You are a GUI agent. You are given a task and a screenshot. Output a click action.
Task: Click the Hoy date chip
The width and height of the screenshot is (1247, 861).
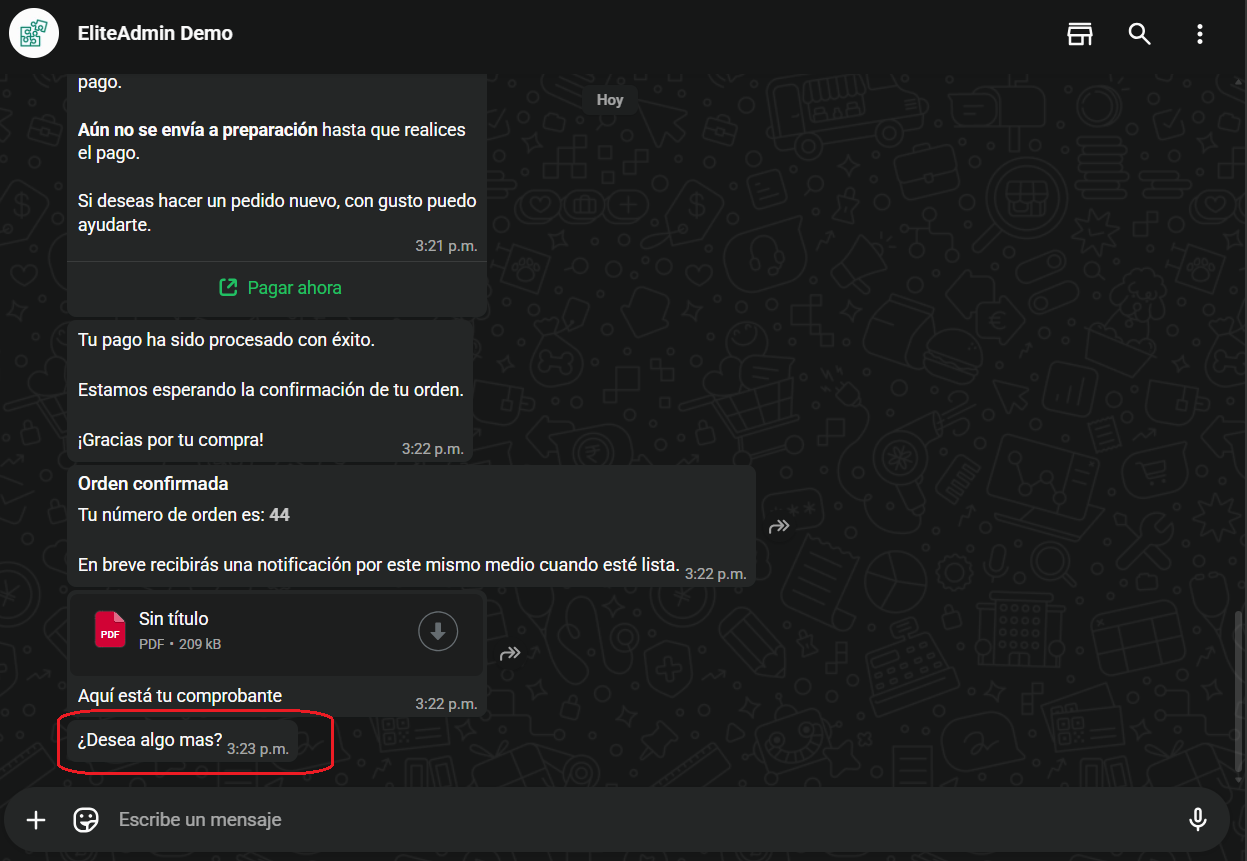[x=610, y=100]
